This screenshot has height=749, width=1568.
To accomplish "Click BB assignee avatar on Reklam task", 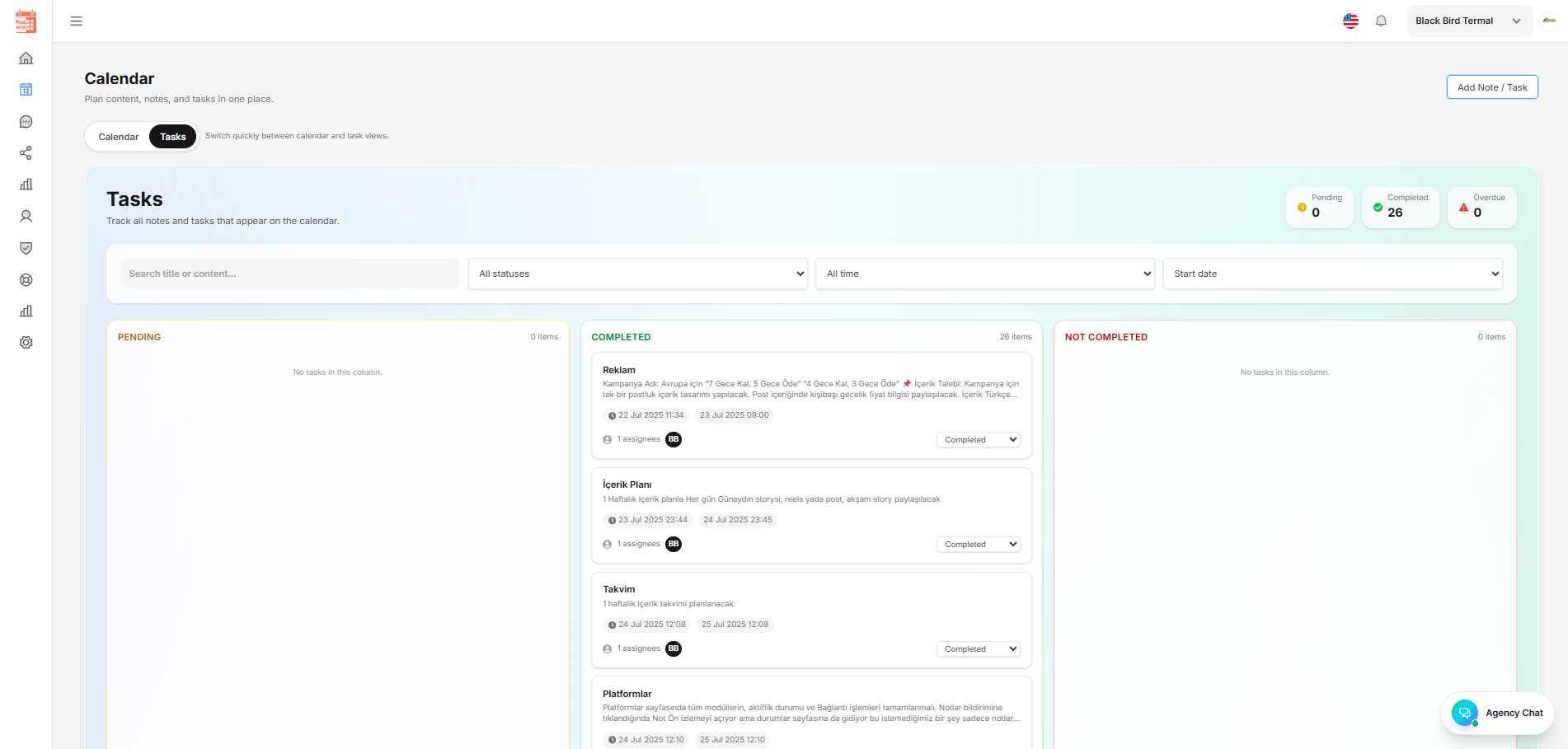I will tap(674, 439).
